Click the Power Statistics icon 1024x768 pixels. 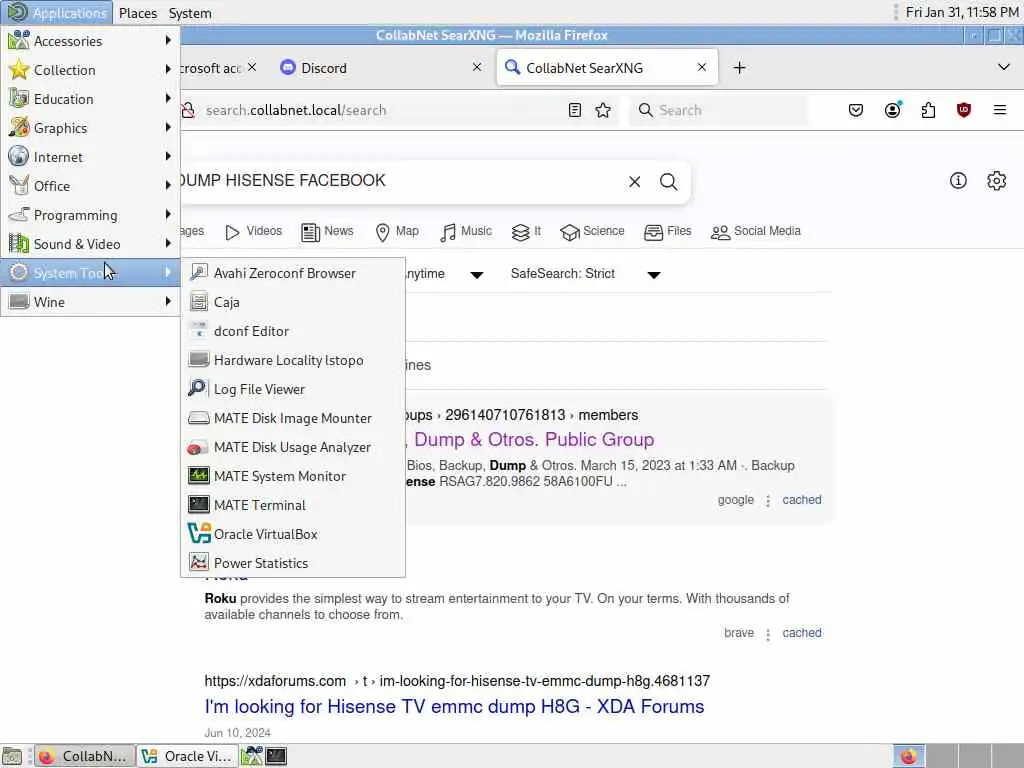199,563
